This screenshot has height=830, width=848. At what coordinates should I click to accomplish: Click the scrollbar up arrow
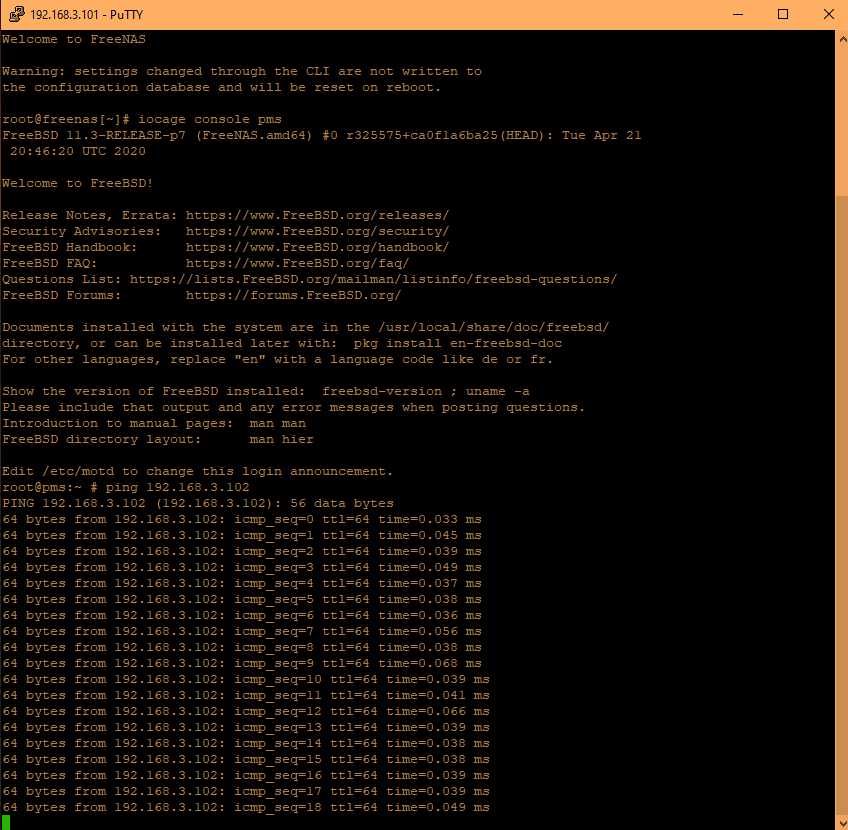click(842, 39)
